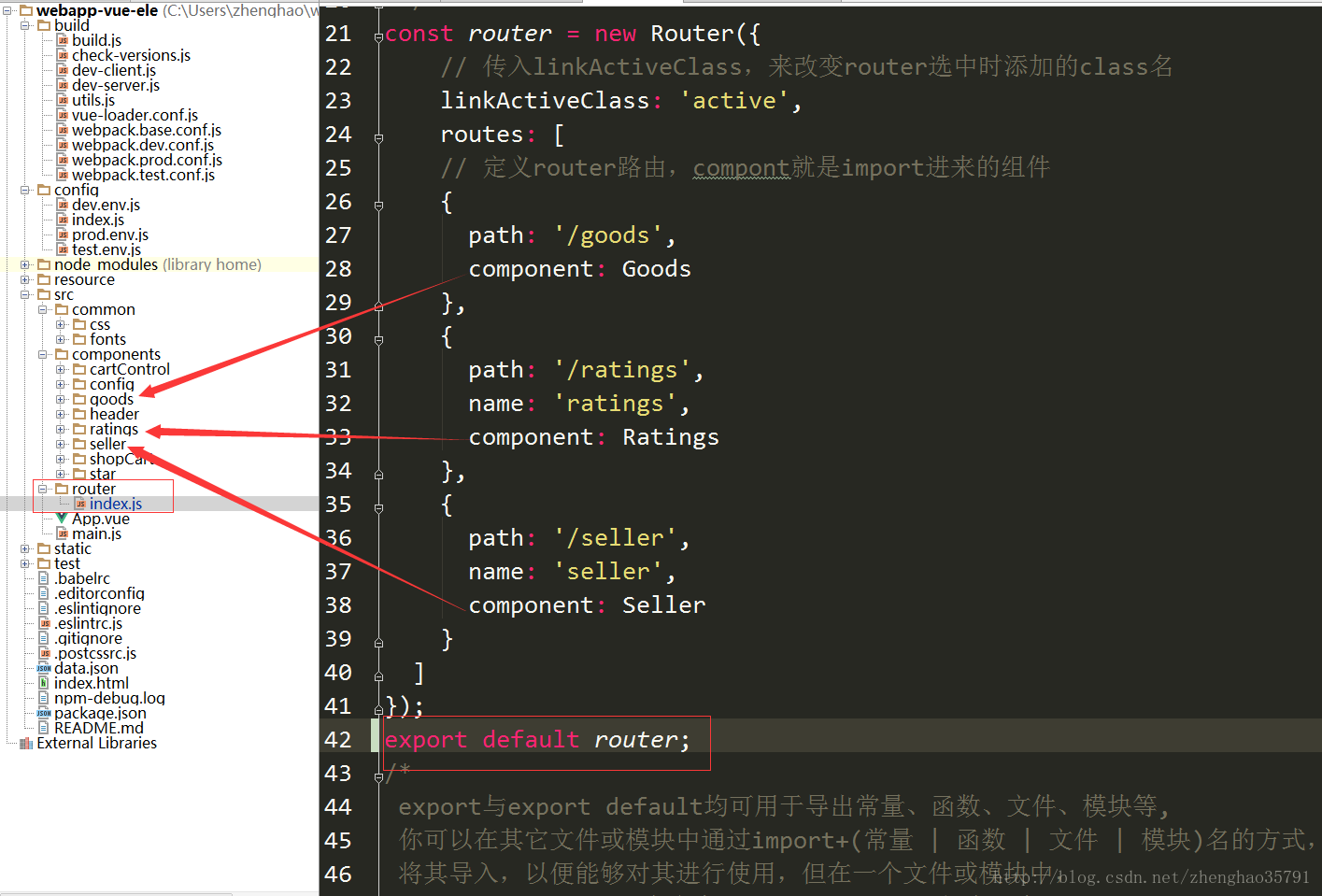This screenshot has height=896, width=1322.
Task: Select webpack.dev.conf.js in the tree
Action: coord(143,145)
